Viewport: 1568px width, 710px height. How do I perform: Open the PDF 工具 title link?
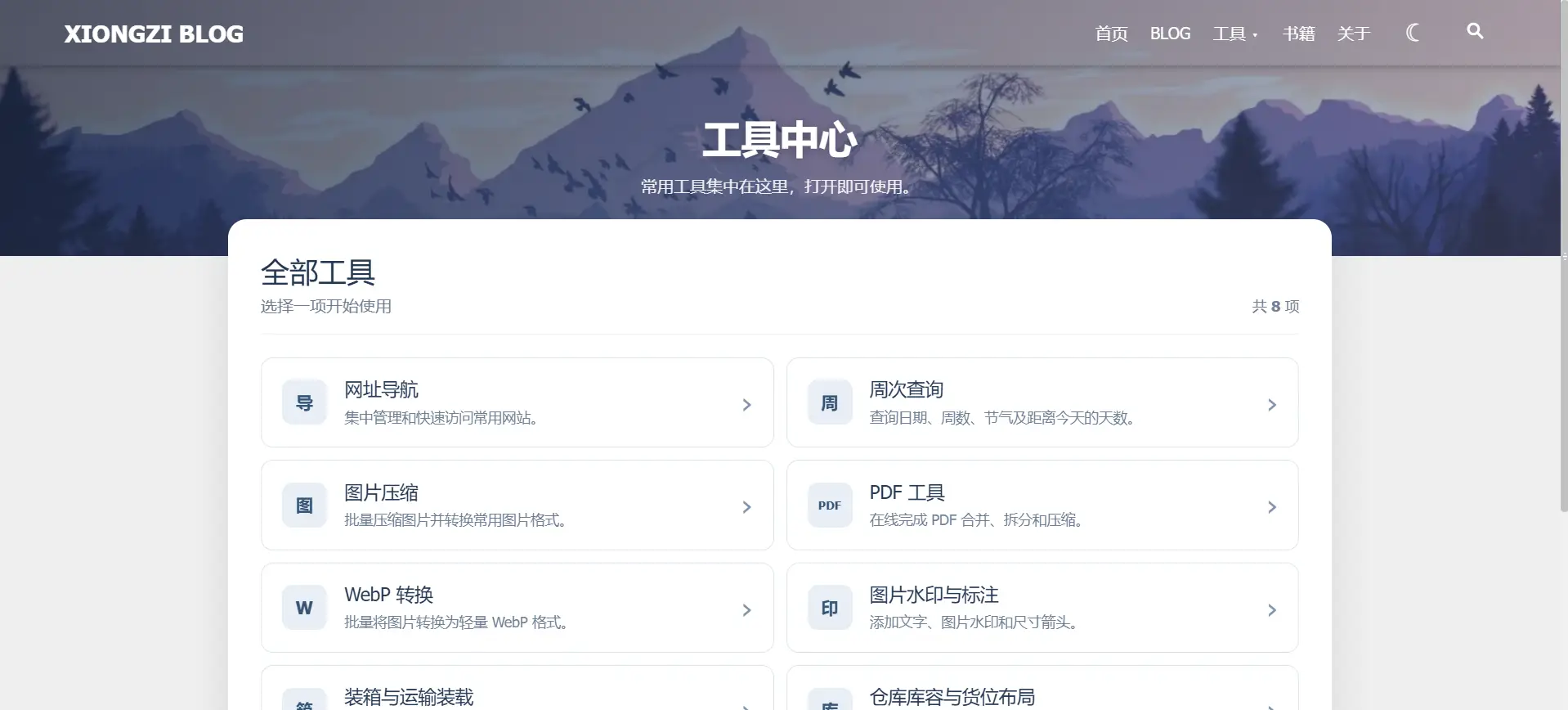(x=907, y=492)
